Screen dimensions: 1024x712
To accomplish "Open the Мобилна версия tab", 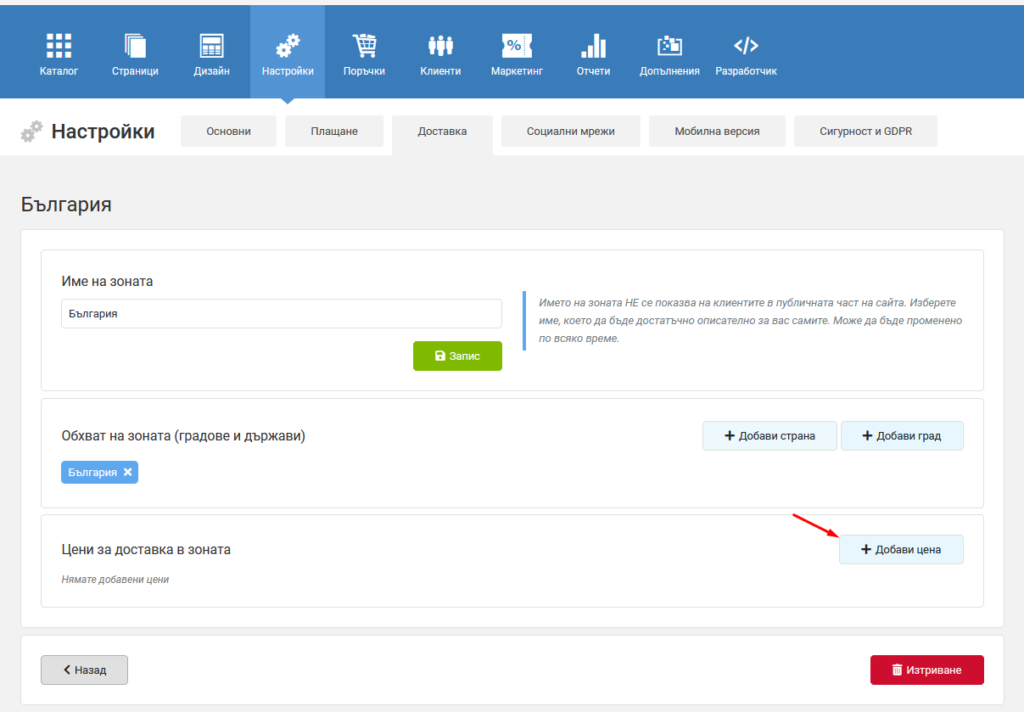I will (717, 131).
